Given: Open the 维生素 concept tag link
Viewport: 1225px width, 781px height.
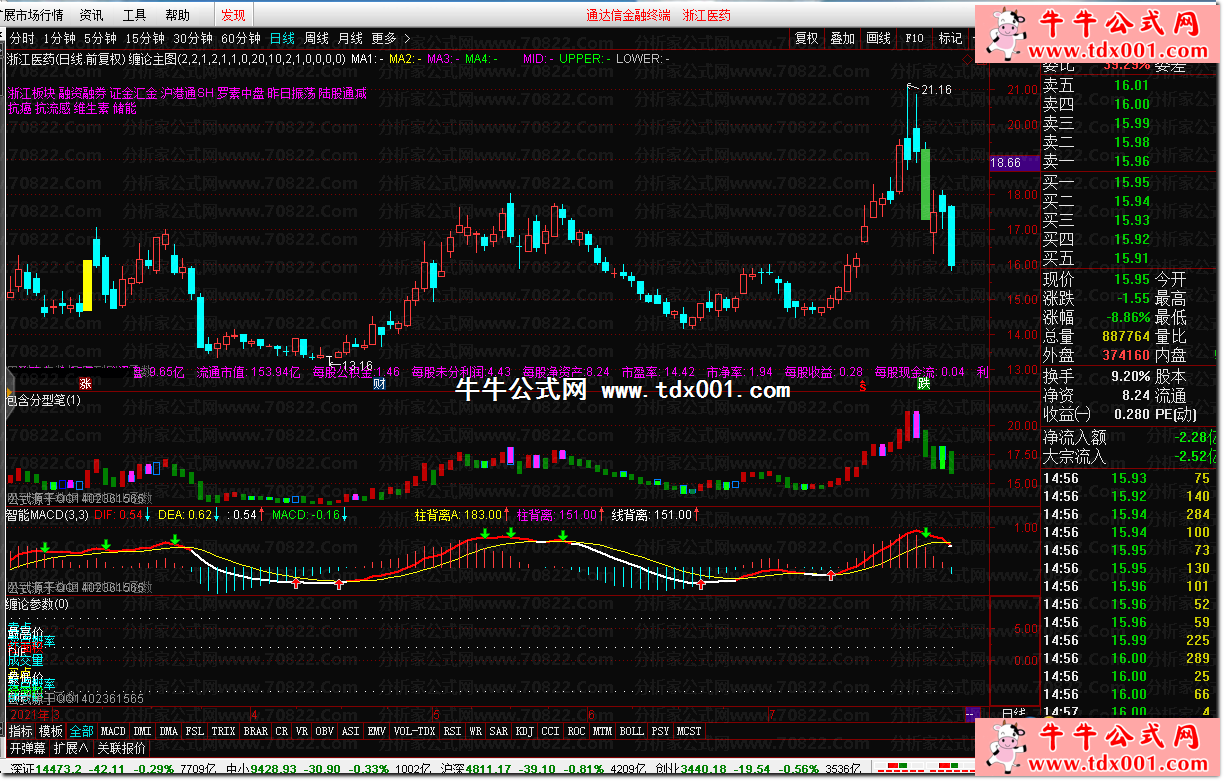Looking at the screenshot, I should click(91, 108).
